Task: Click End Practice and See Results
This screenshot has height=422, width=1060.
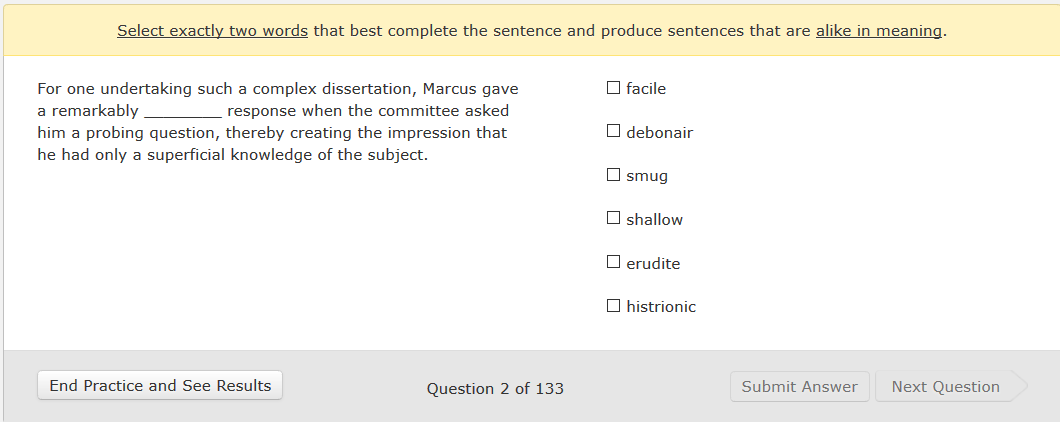Action: (x=160, y=386)
